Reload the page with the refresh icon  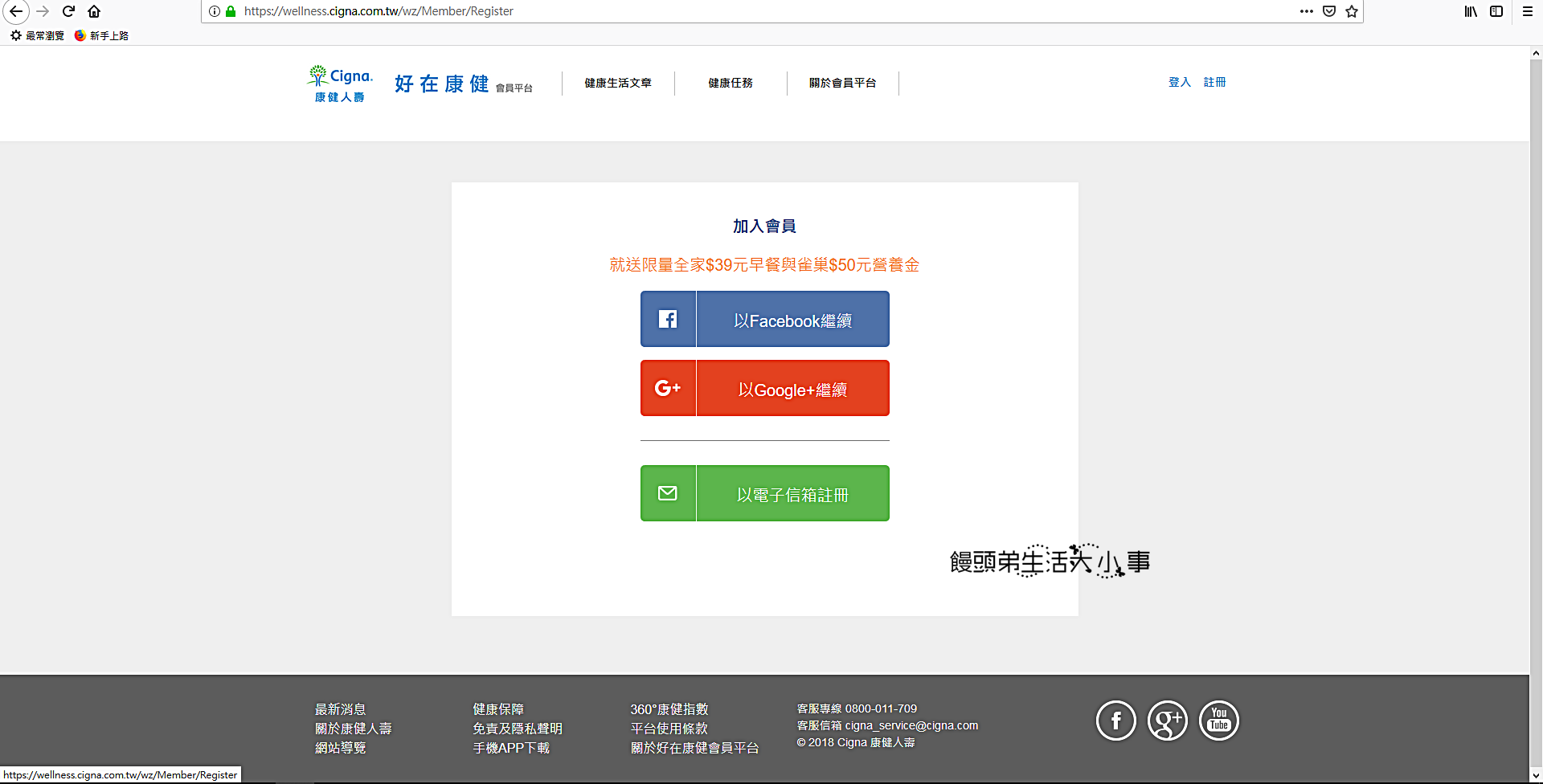(x=69, y=11)
